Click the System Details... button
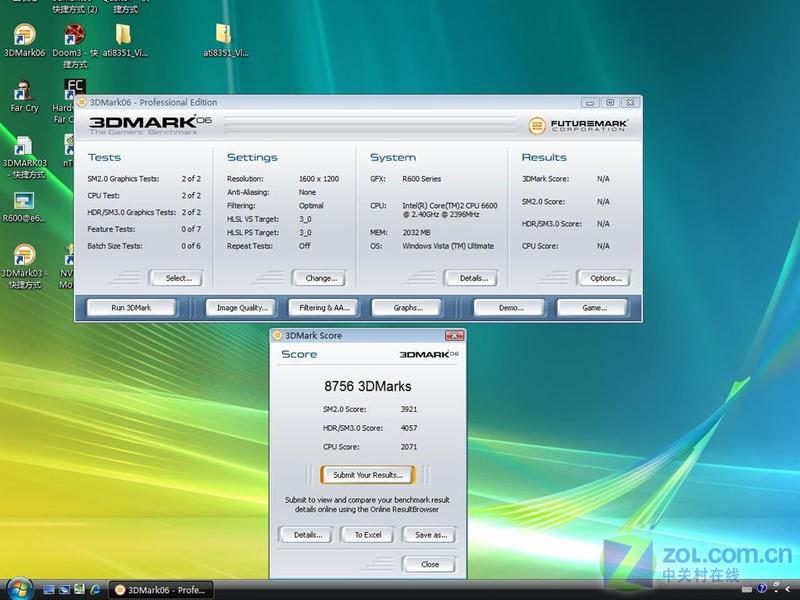 471,278
